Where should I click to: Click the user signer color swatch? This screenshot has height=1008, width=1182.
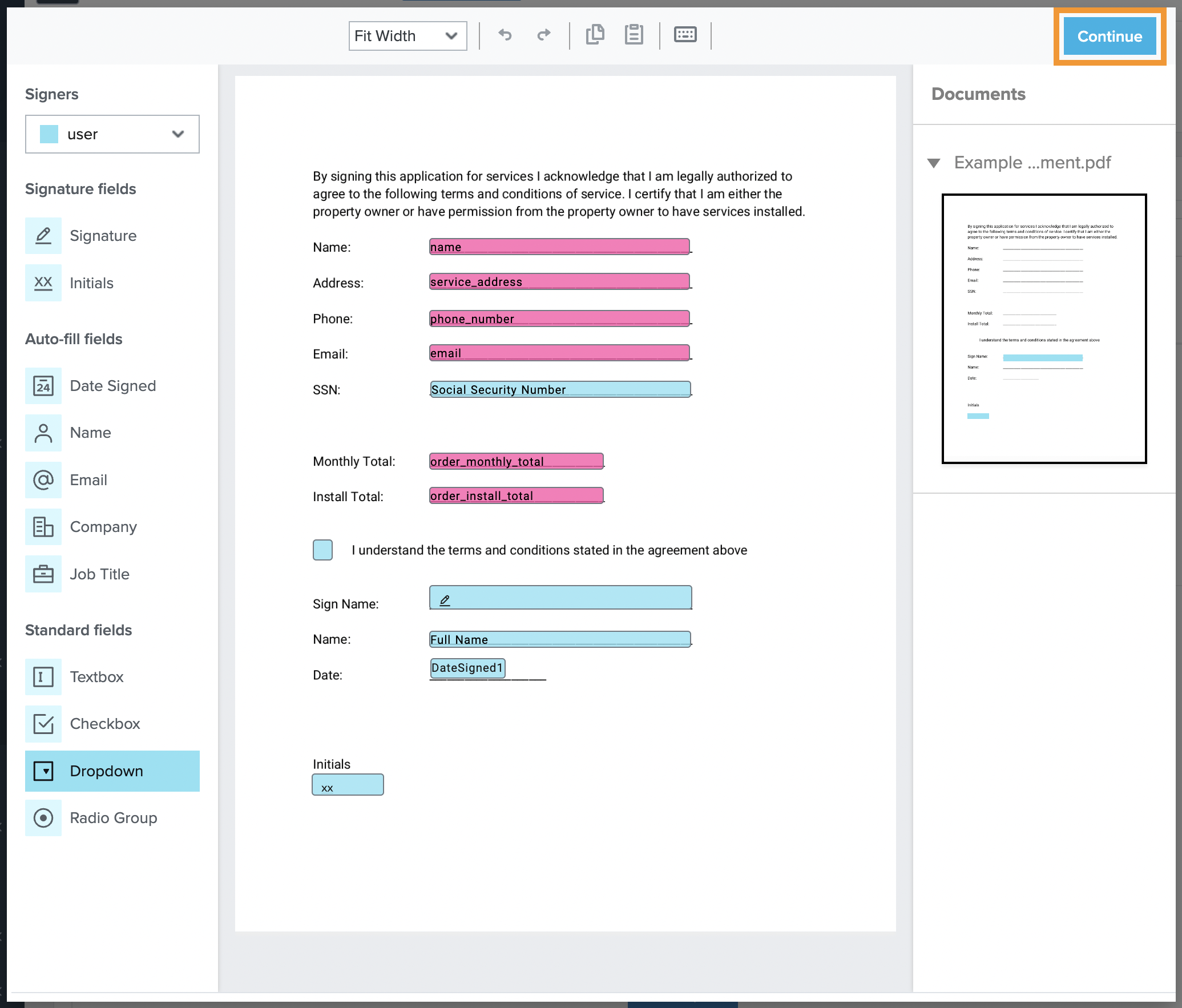tap(49, 135)
